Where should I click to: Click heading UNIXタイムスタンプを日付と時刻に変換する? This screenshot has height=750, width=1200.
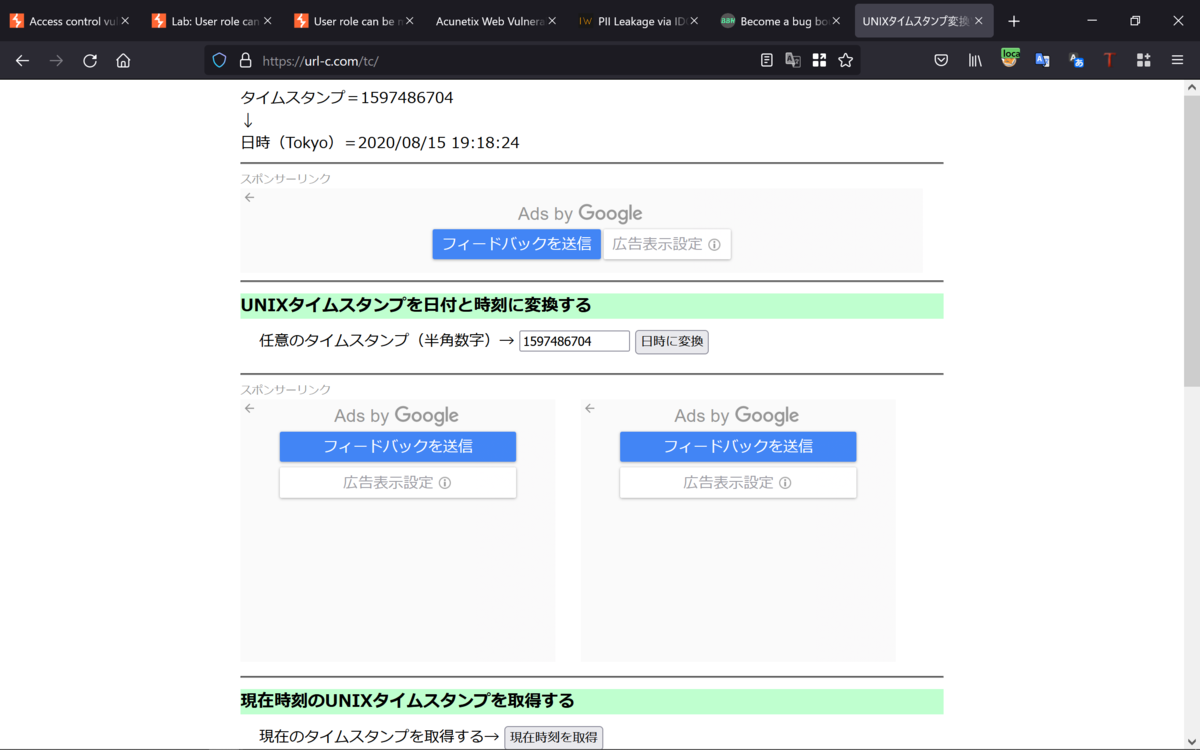click(416, 305)
